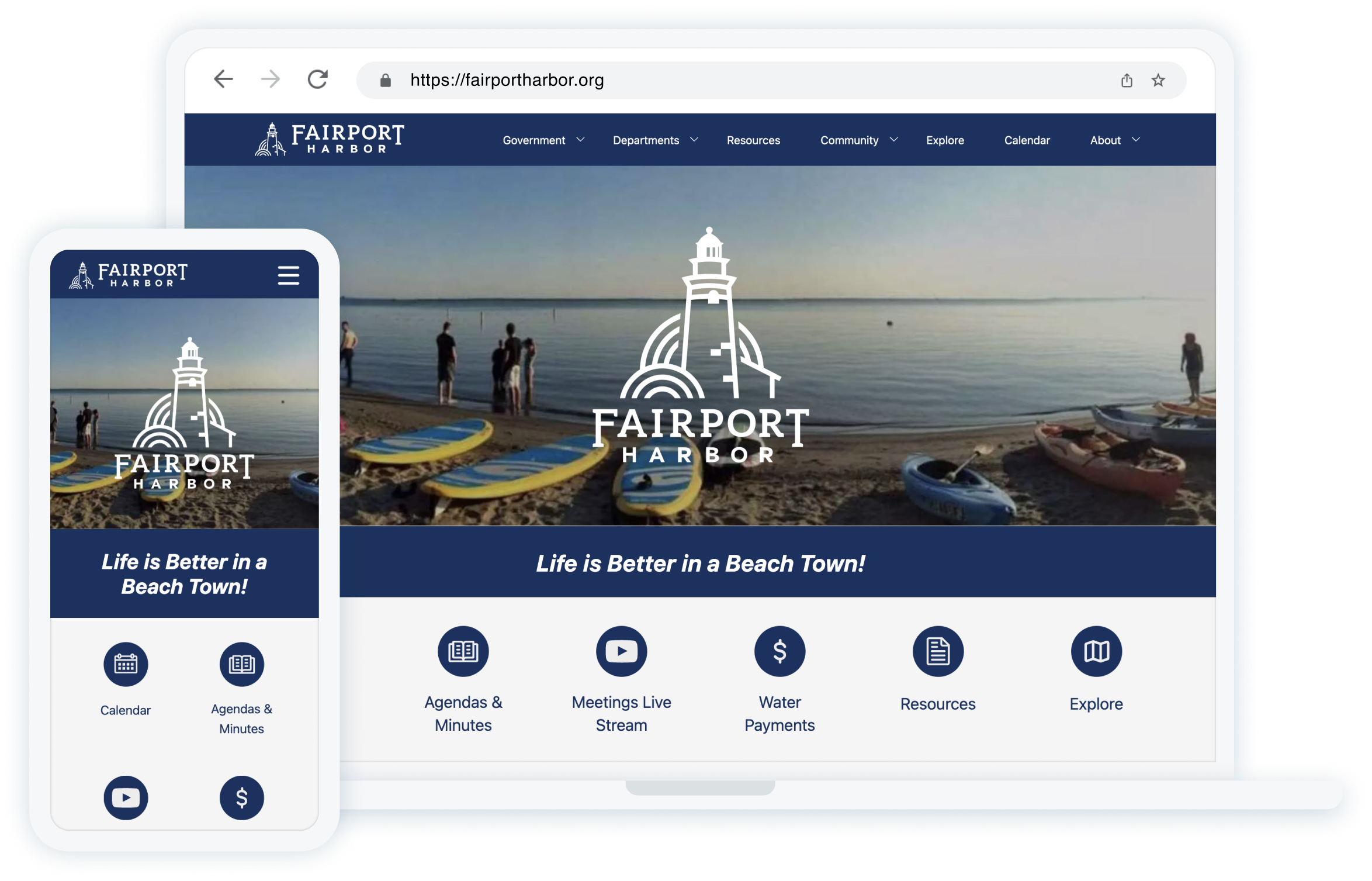Click the desktop Explore quick link text

[1097, 704]
